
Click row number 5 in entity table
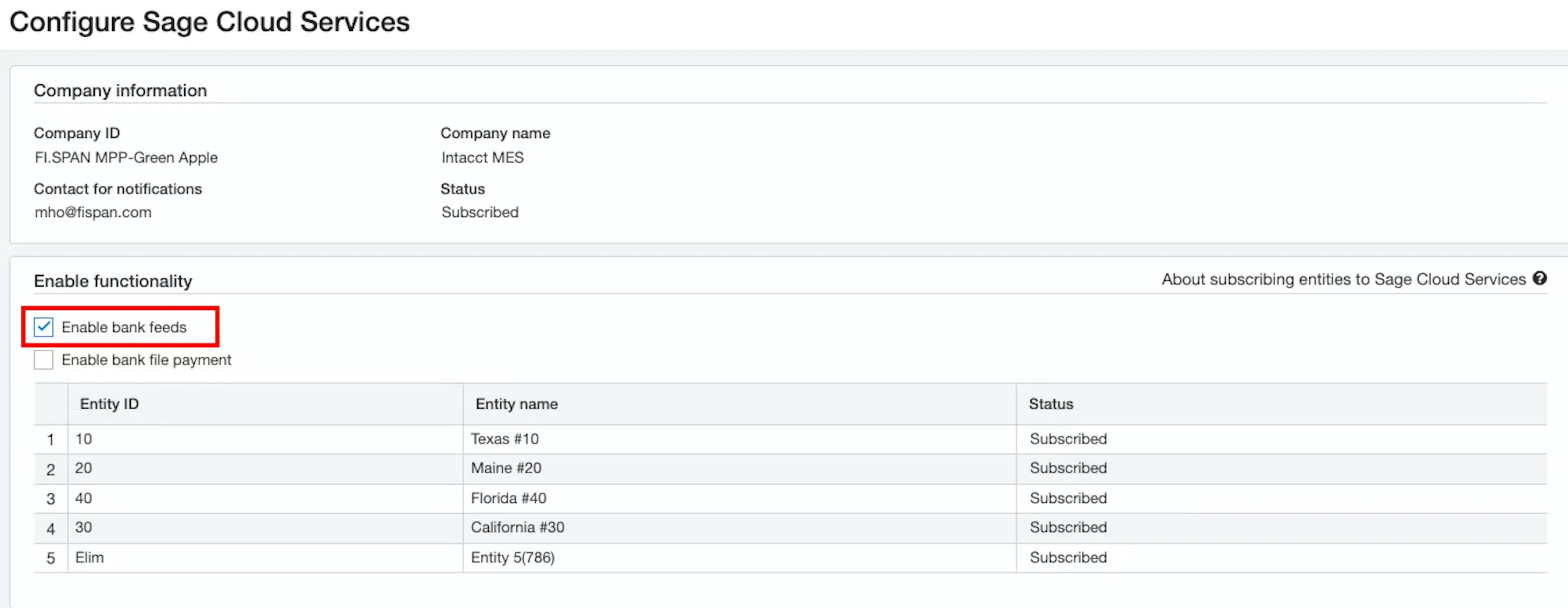pos(51,558)
